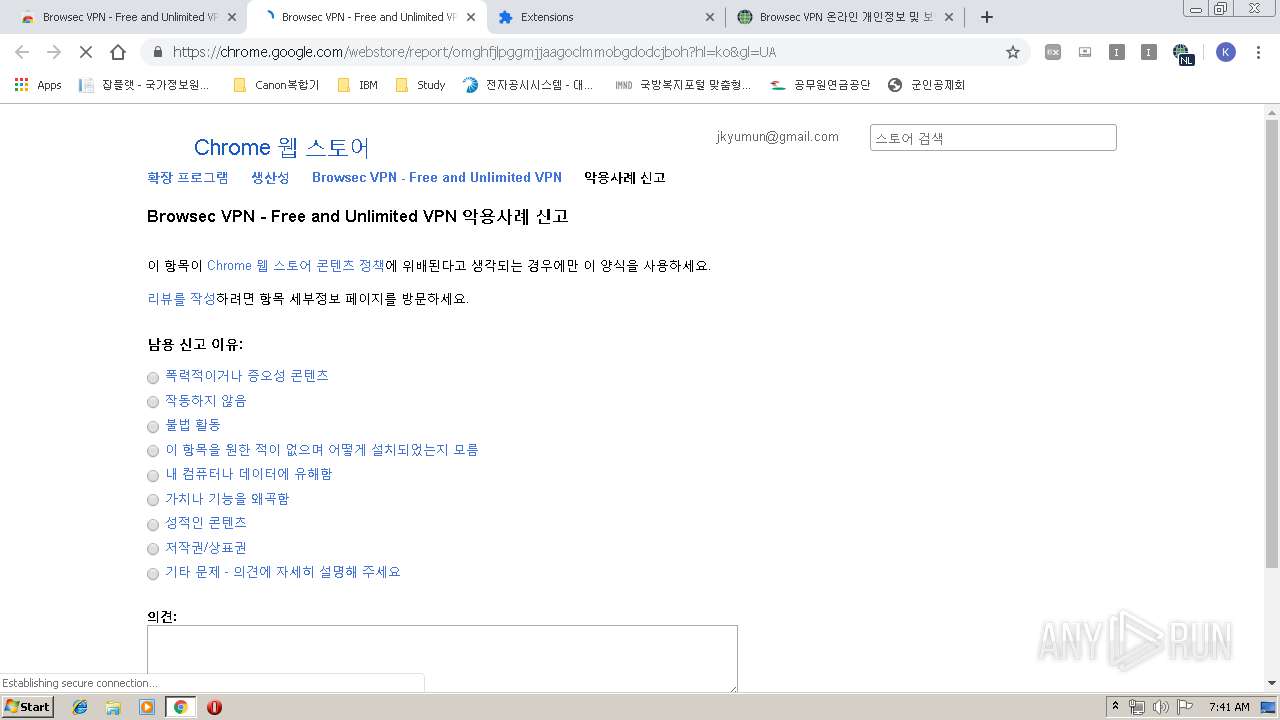Click in the 스토어 검색 search box
Image resolution: width=1280 pixels, height=720 pixels.
(993, 138)
